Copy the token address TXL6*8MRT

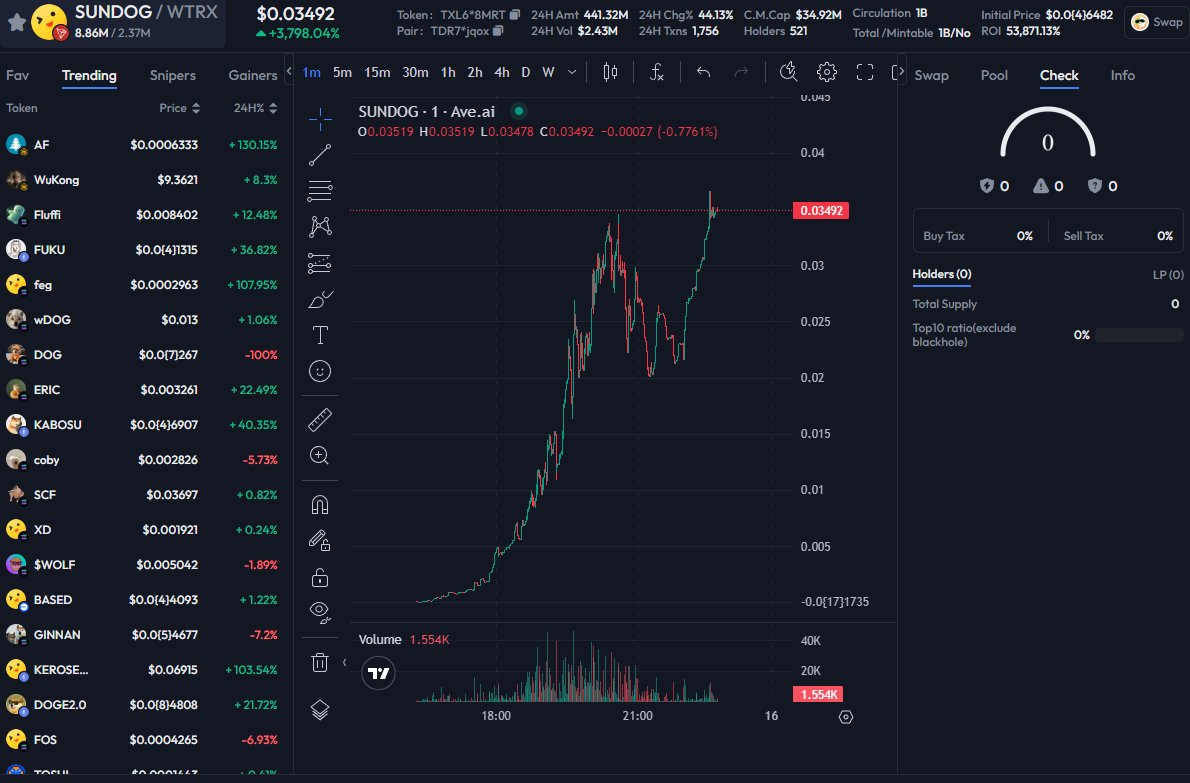click(515, 14)
